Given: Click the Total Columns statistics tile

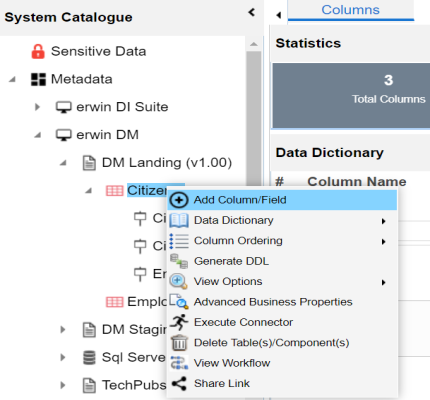Looking at the screenshot, I should click(x=352, y=95).
